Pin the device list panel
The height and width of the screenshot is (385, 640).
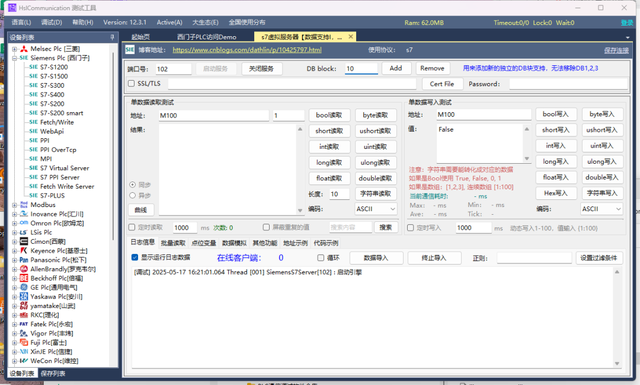pyautogui.click(x=112, y=38)
